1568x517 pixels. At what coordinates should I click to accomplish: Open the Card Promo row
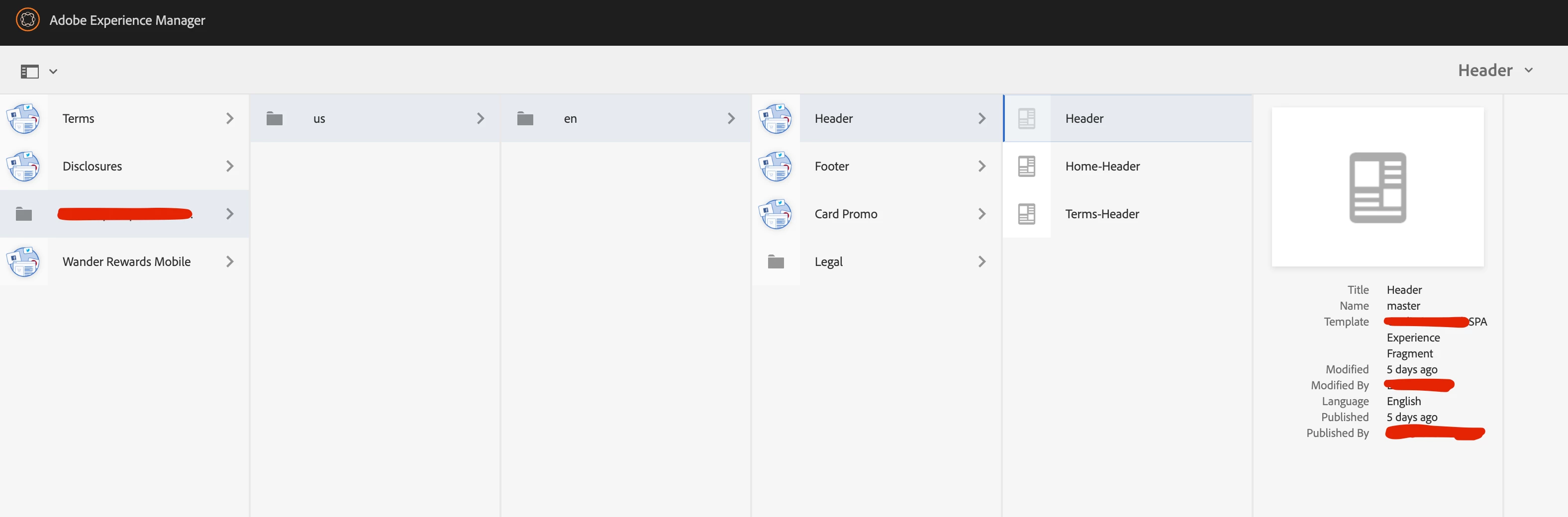(x=877, y=214)
